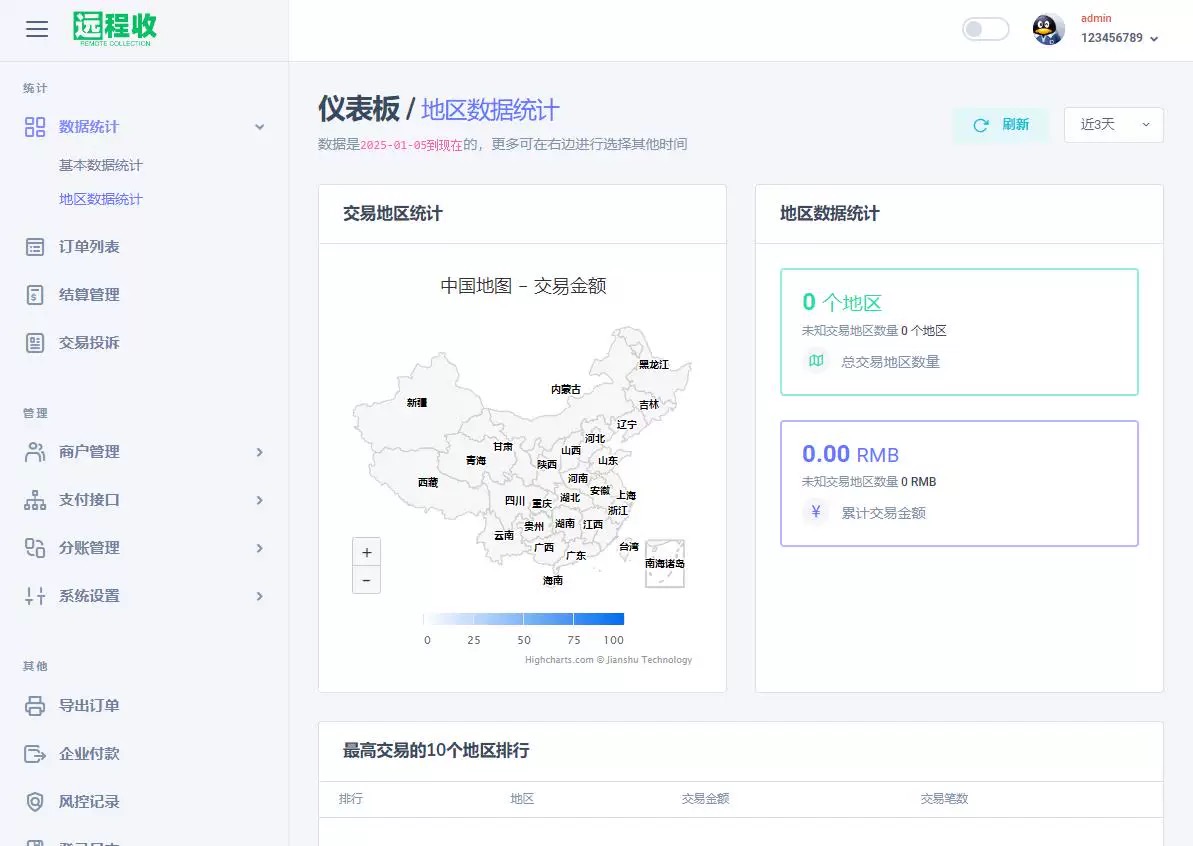The height and width of the screenshot is (846, 1193).
Task: Toggle the header switch
Action: 985,30
